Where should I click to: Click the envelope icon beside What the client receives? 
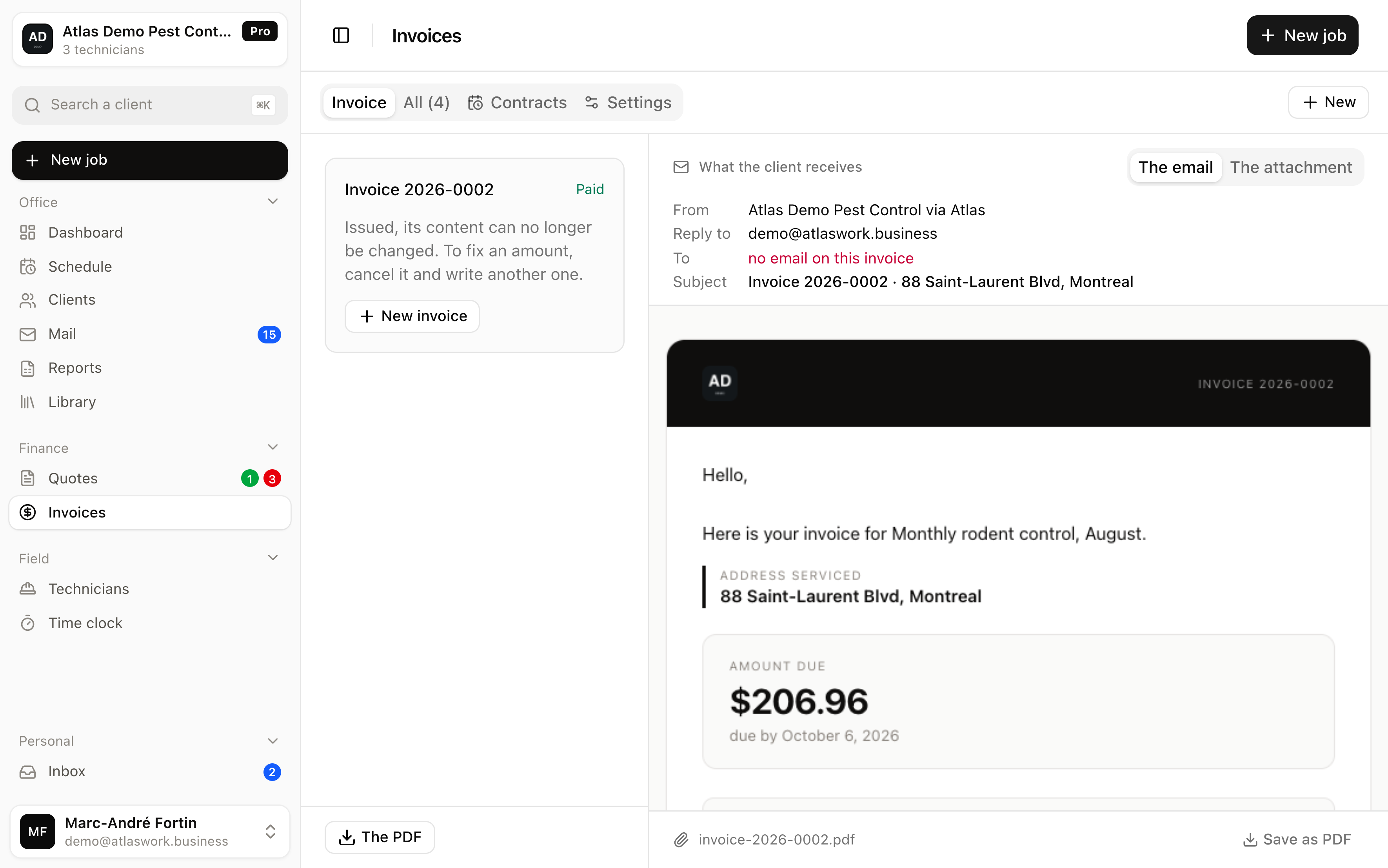click(x=681, y=167)
